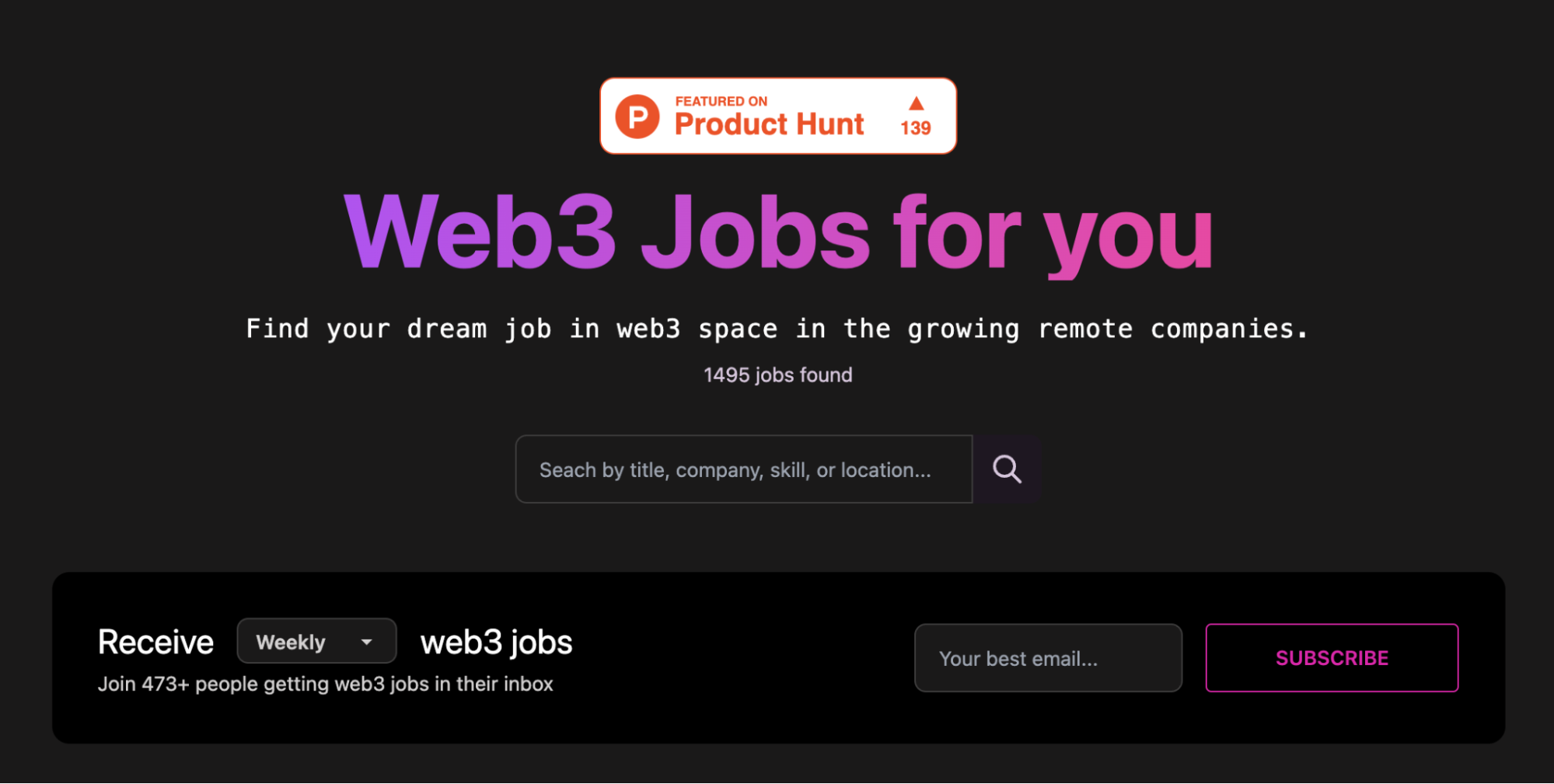Click the word "Weekly" in selector
This screenshot has height=784, width=1554.
coord(291,643)
